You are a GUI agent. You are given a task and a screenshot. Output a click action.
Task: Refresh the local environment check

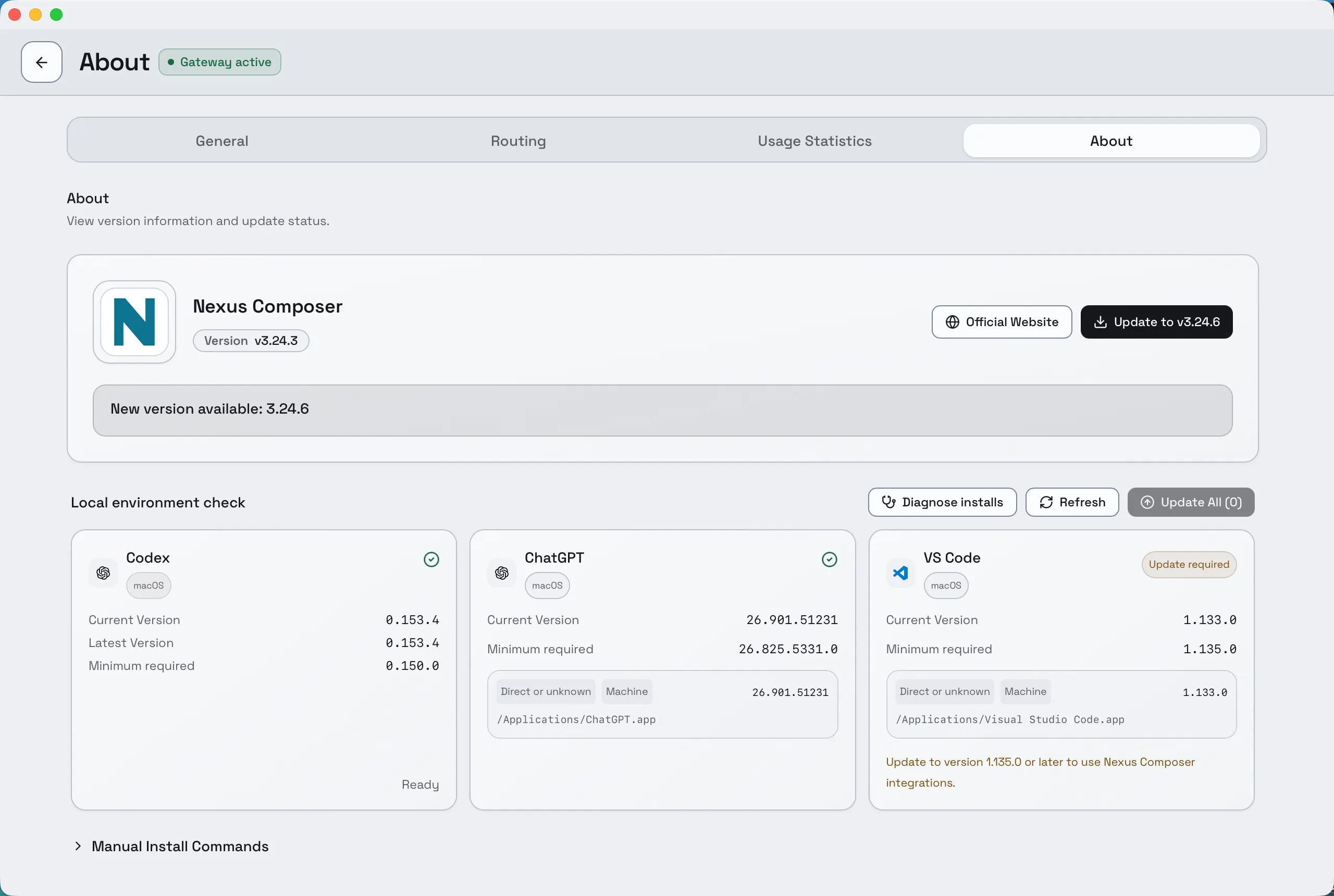click(1072, 502)
